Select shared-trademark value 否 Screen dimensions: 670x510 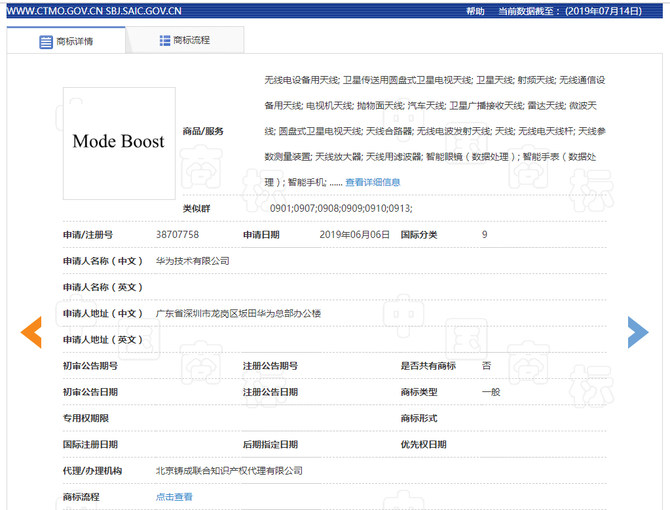[x=486, y=366]
